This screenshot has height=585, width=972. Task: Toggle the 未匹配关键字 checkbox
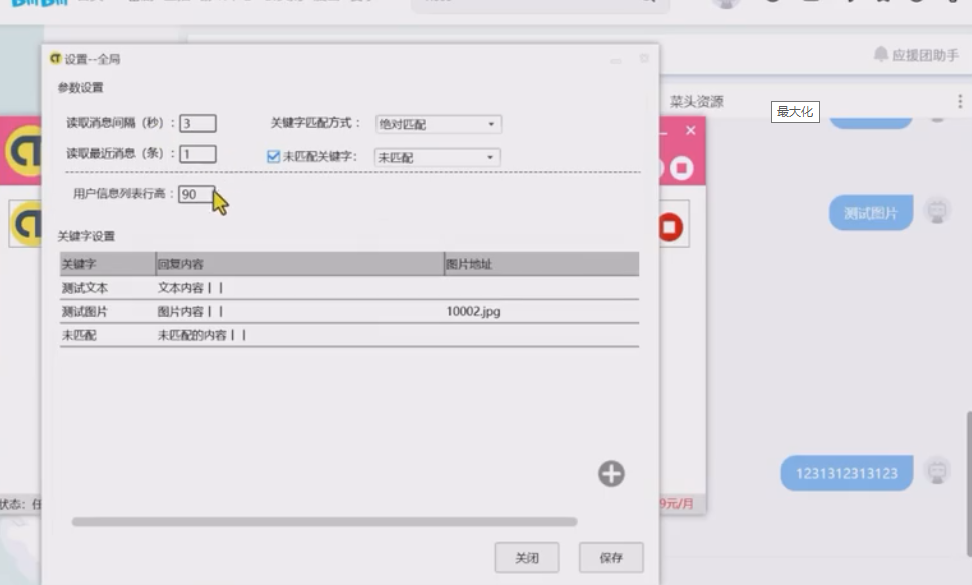pyautogui.click(x=273, y=157)
